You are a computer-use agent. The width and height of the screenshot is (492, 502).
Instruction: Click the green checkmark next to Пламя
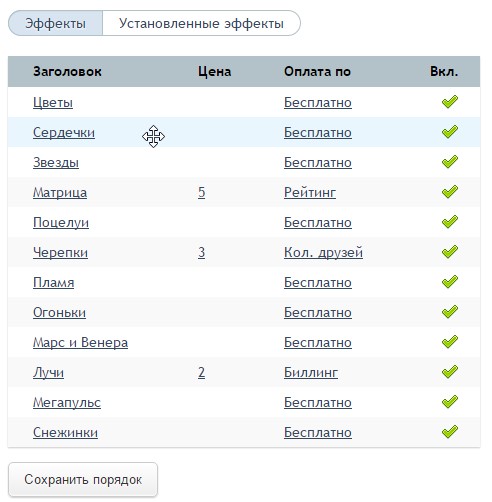(450, 282)
